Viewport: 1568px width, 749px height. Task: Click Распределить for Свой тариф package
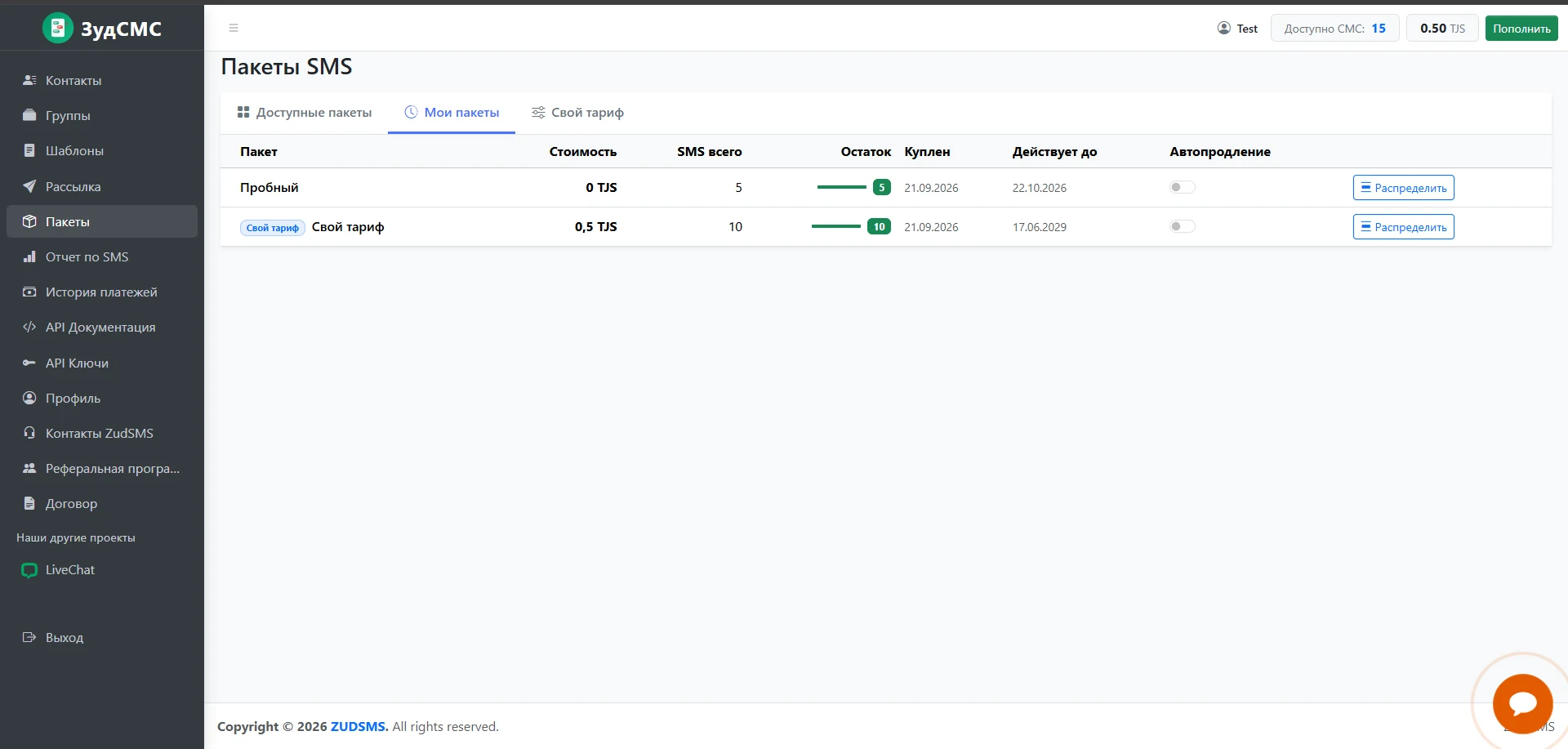pyautogui.click(x=1403, y=227)
